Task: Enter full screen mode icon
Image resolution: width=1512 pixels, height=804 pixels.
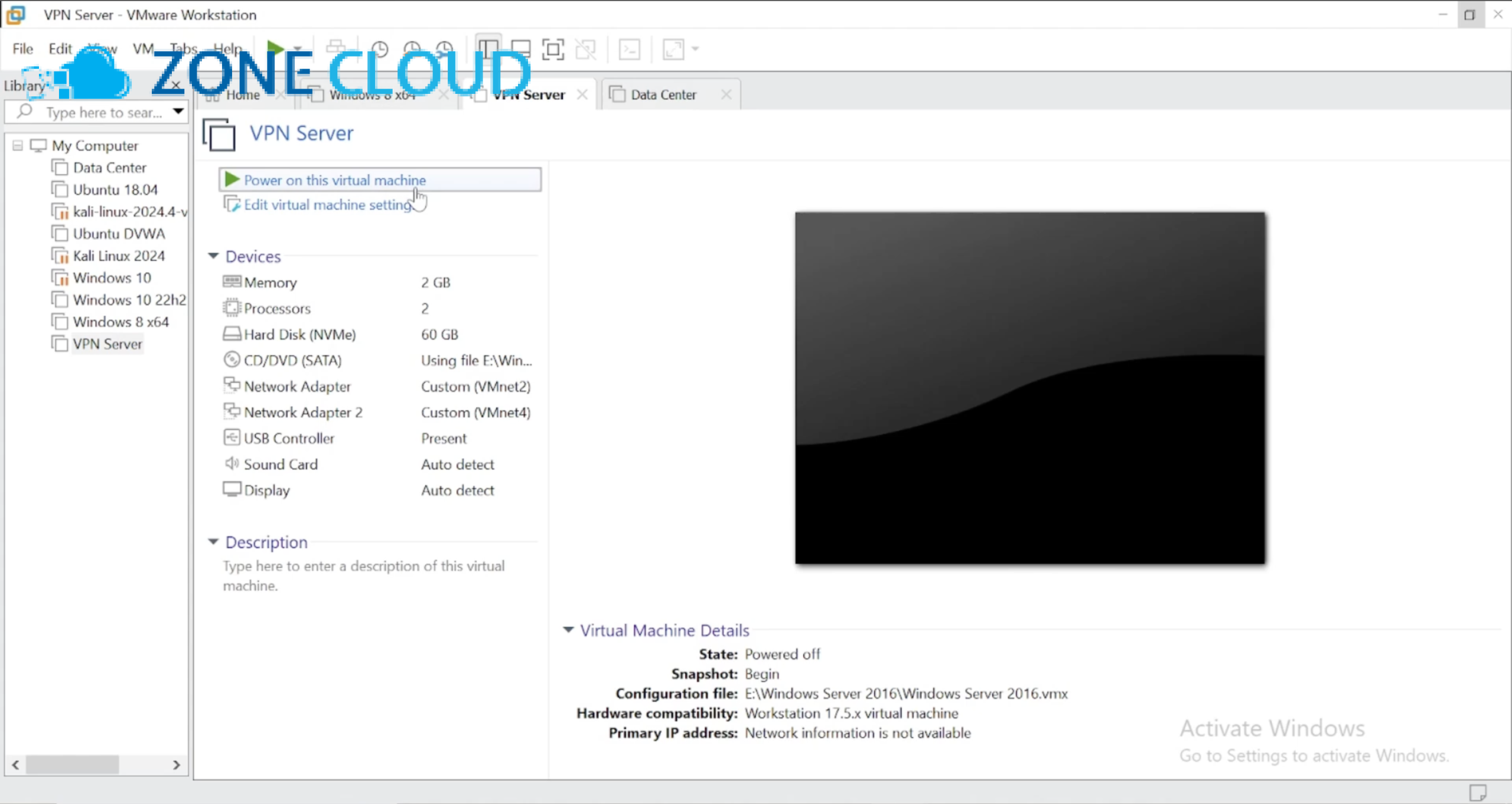Action: 553,49
